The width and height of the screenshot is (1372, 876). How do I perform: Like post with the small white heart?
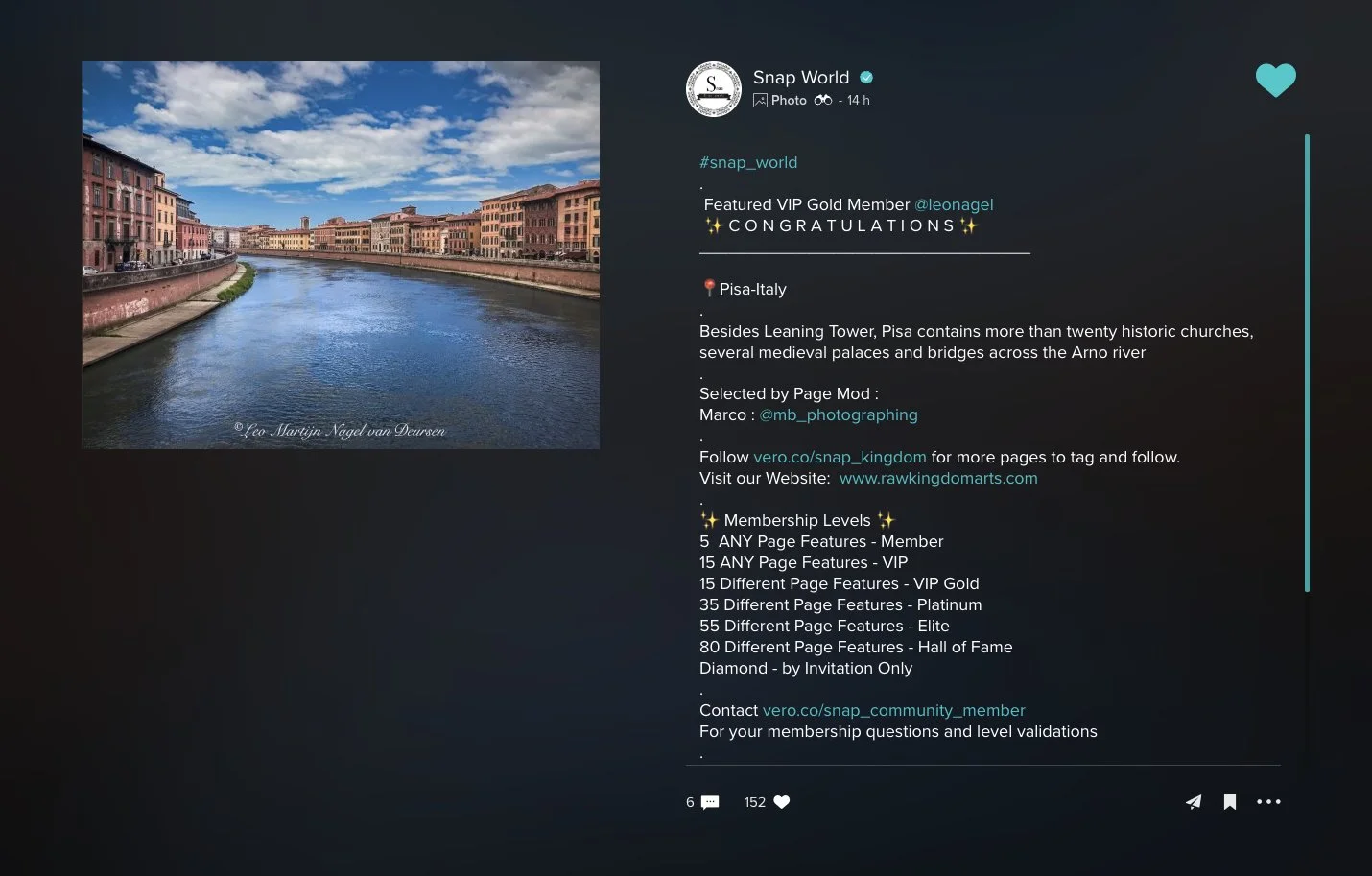[x=782, y=802]
